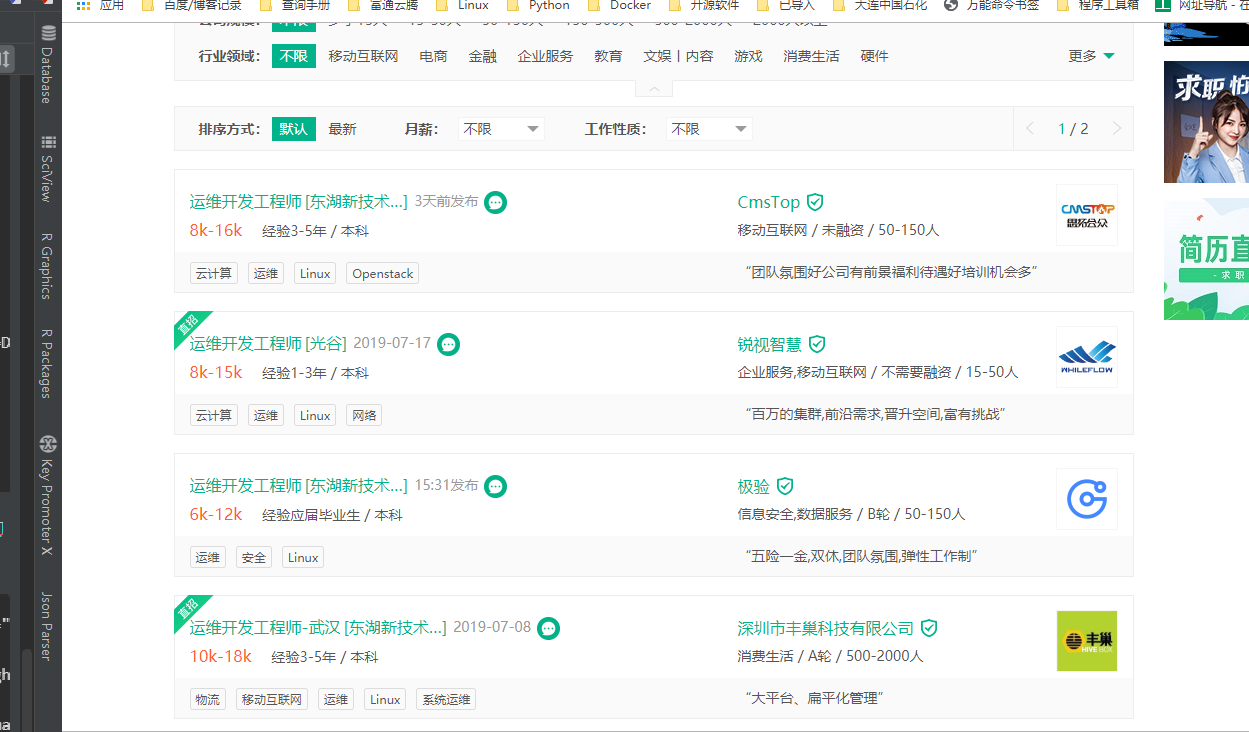Go to the next results page arrow
The height and width of the screenshot is (732, 1249).
1117,129
